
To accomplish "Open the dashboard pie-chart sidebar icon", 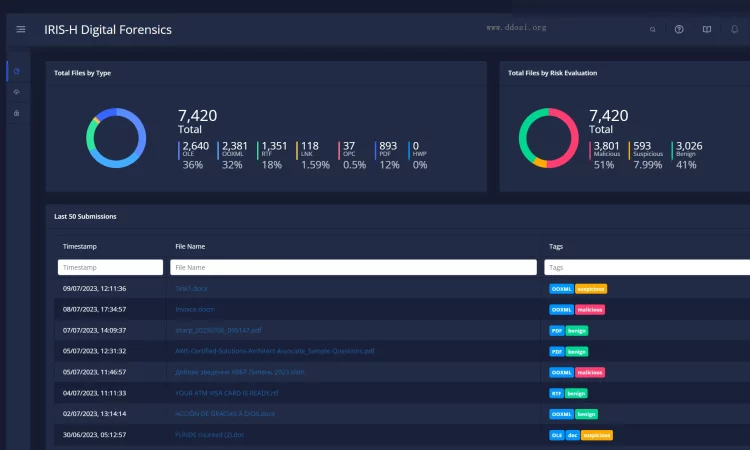I will (x=17, y=71).
